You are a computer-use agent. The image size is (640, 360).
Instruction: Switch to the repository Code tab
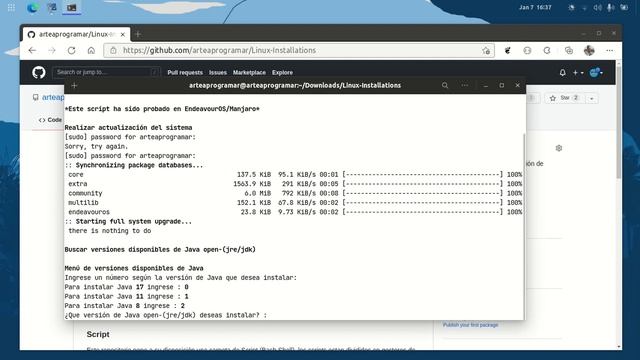pos(50,120)
